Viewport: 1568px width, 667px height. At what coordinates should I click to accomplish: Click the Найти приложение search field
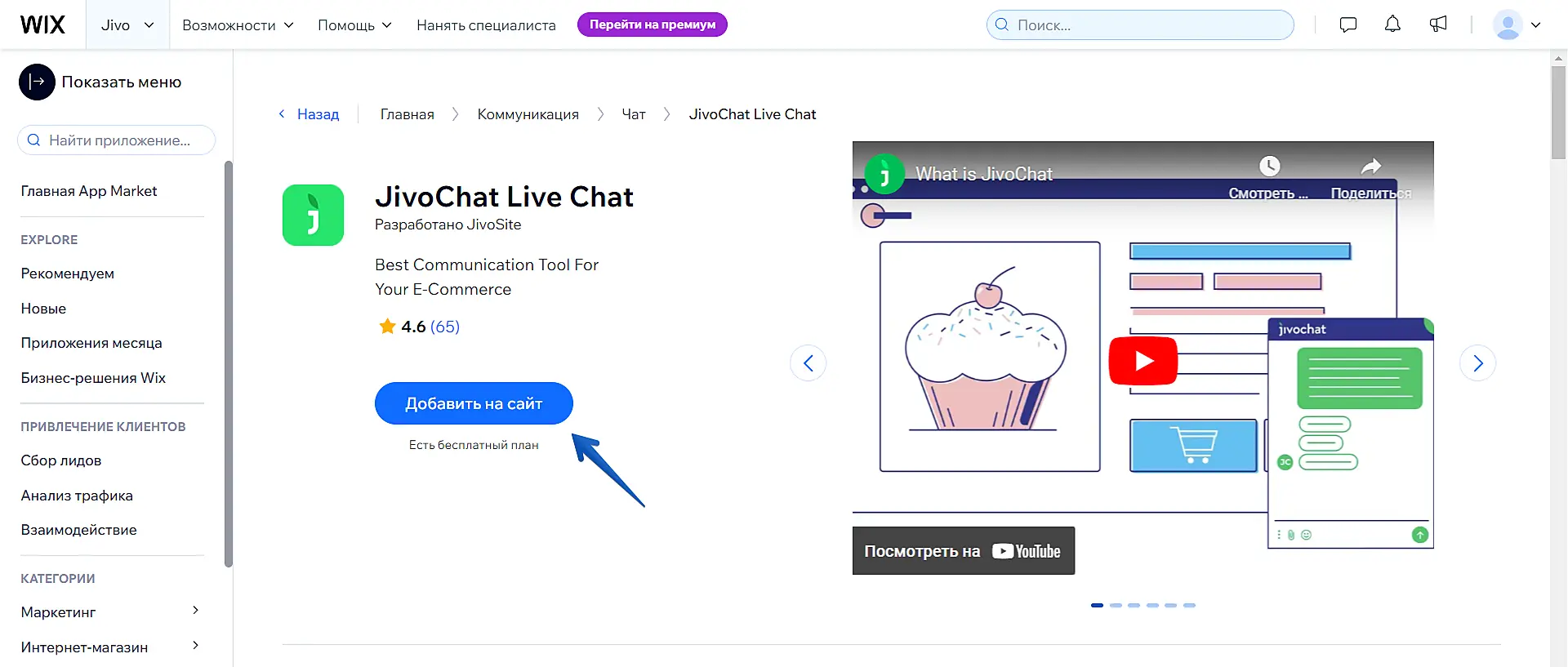pos(116,140)
